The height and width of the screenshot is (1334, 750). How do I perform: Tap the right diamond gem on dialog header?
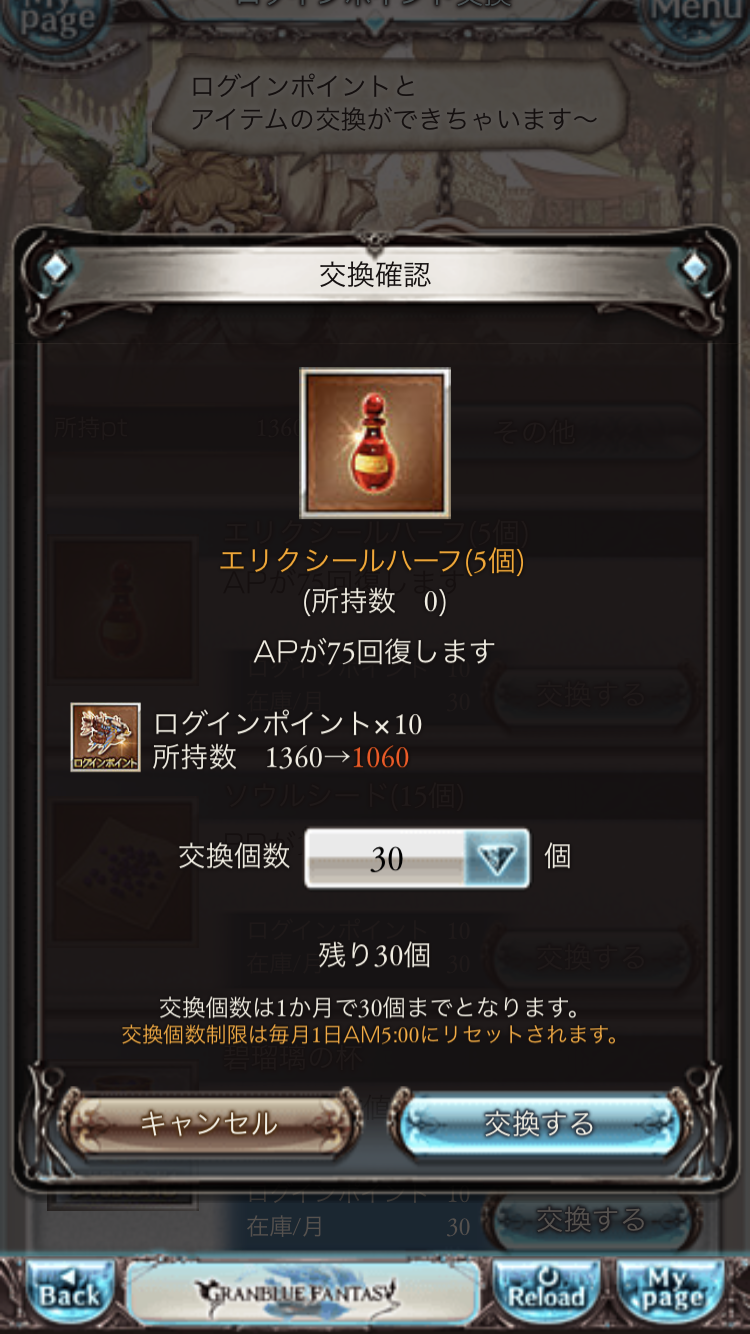[693, 267]
